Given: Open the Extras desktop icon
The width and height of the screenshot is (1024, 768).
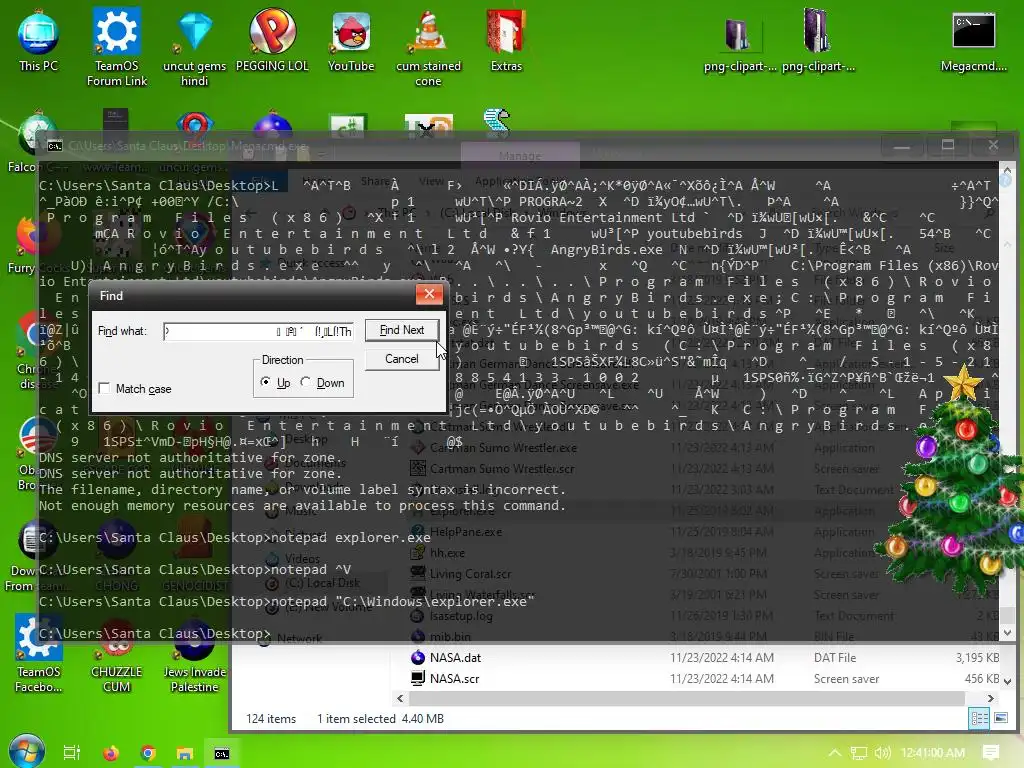Looking at the screenshot, I should (506, 40).
